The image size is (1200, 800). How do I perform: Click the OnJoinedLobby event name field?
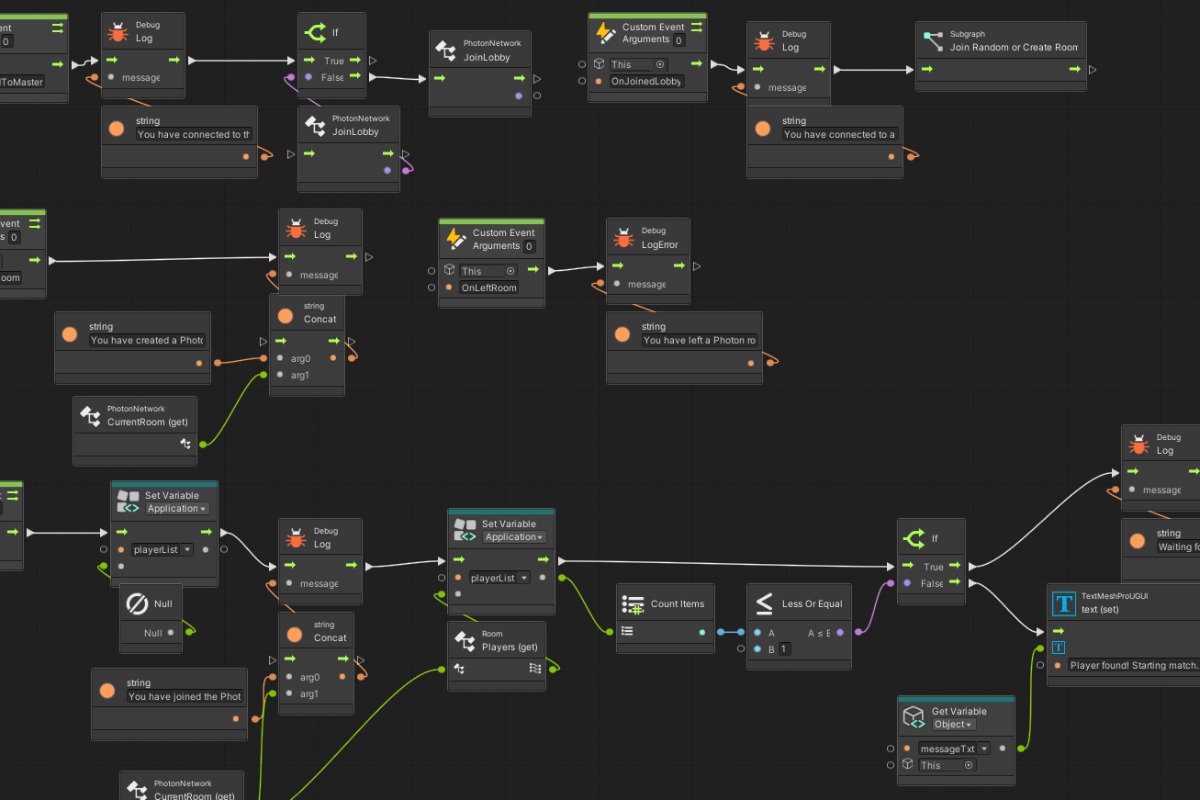tap(647, 81)
